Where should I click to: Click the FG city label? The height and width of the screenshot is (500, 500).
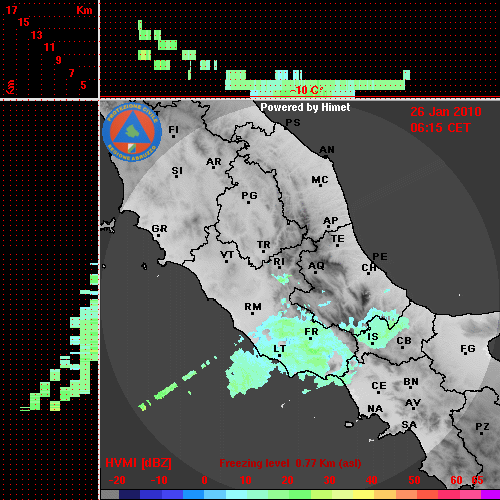468,349
